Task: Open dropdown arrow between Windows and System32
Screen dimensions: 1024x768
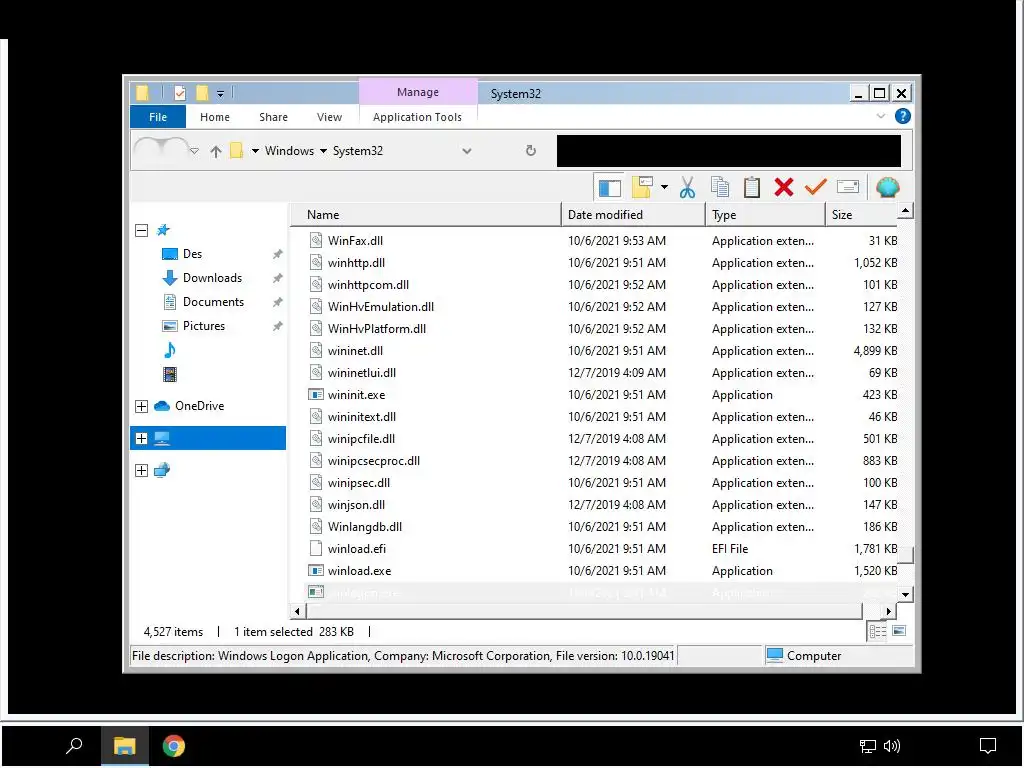Action: click(323, 152)
